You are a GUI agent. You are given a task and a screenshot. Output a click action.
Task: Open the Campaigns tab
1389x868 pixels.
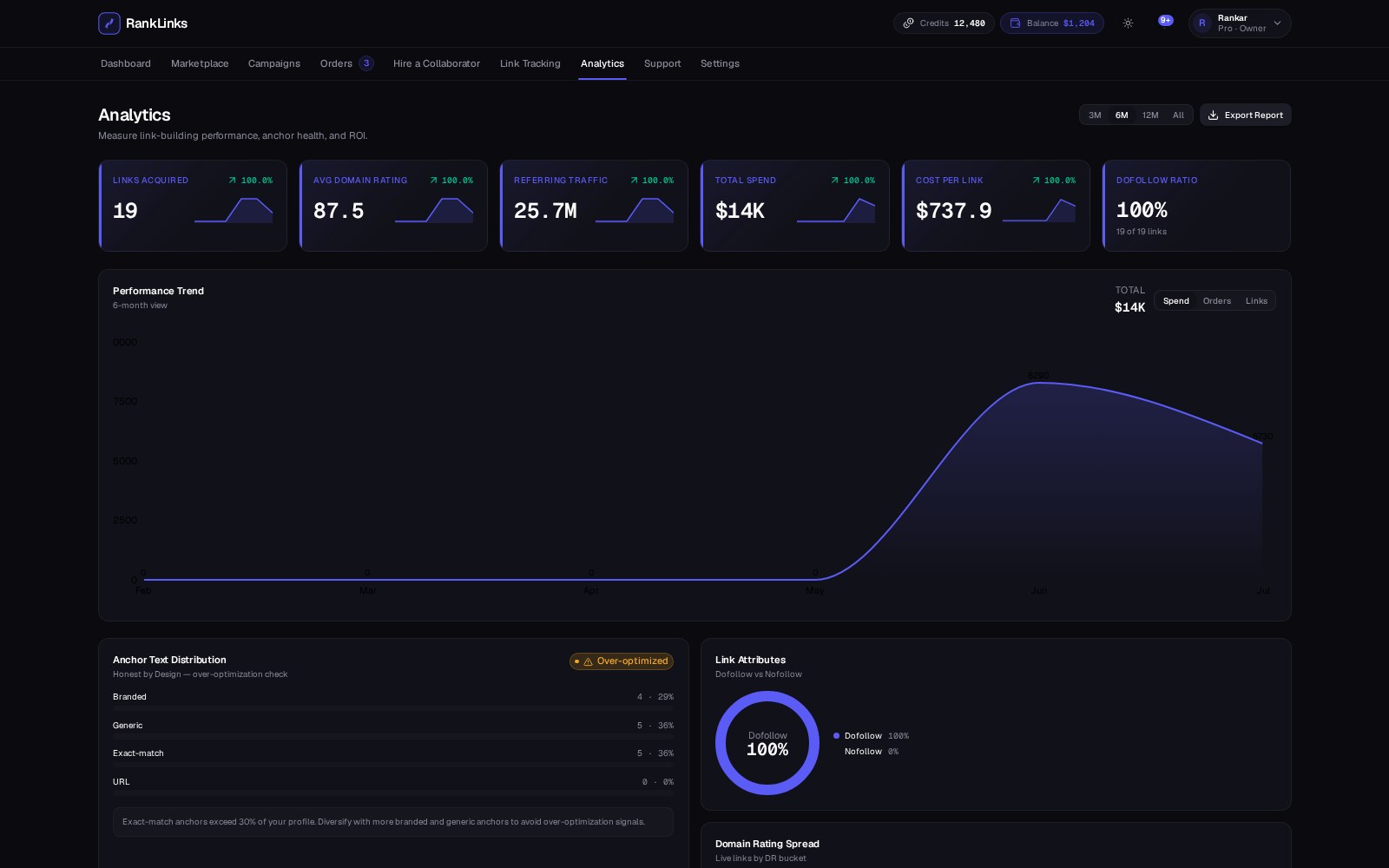pos(274,63)
